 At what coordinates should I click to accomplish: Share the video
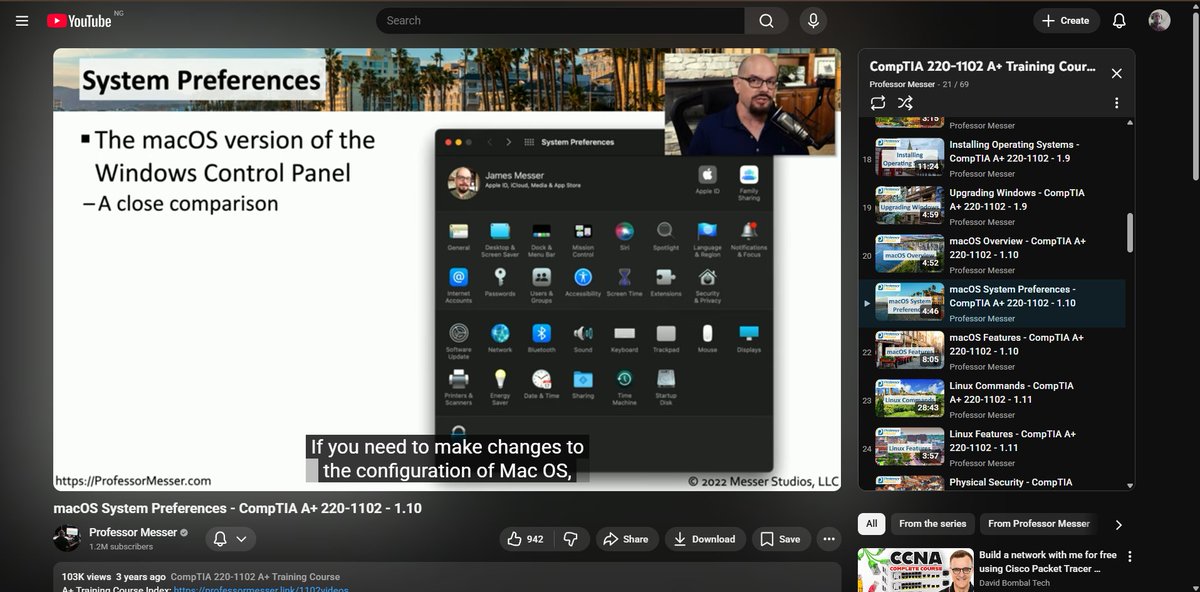click(x=628, y=539)
